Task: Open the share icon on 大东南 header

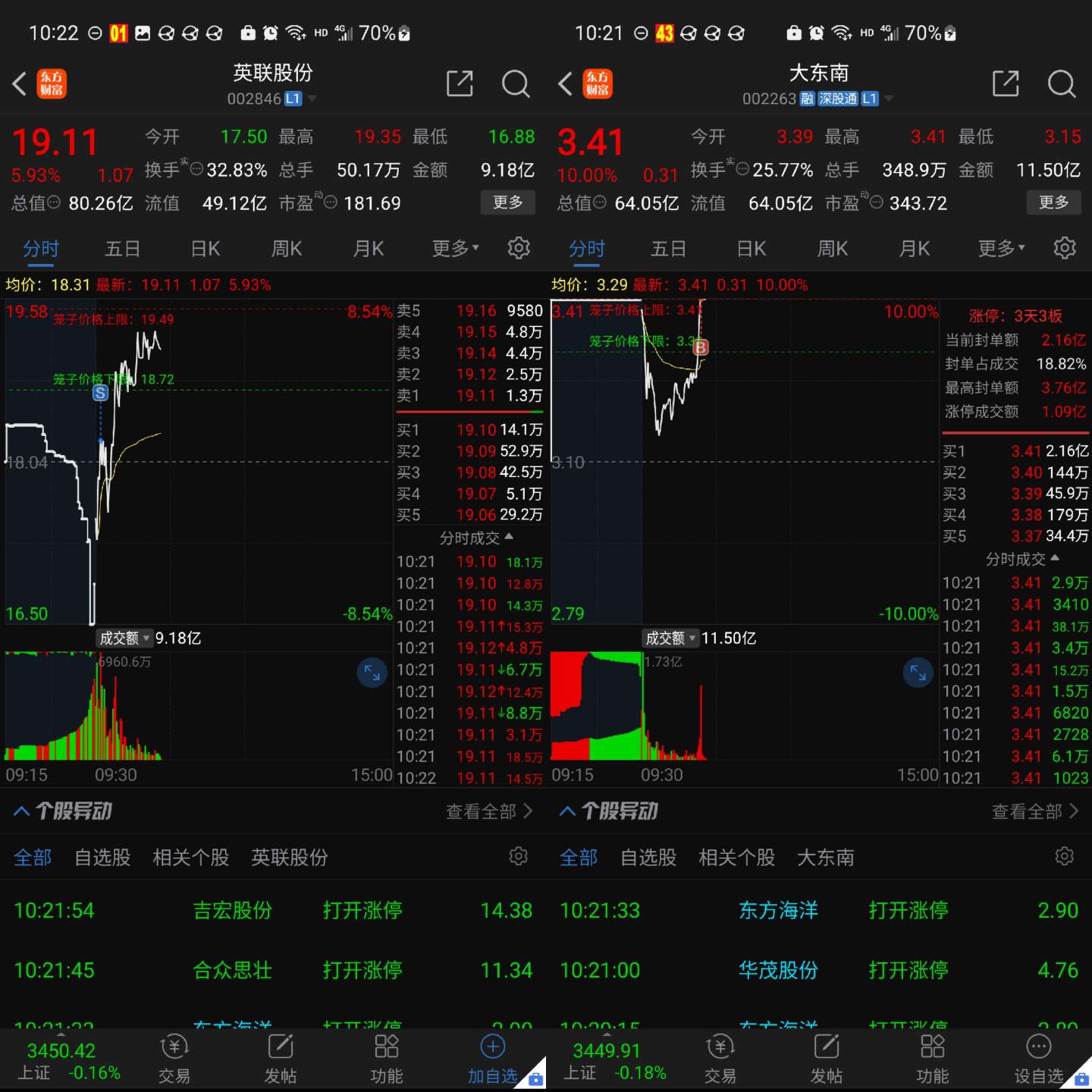Action: point(1006,83)
